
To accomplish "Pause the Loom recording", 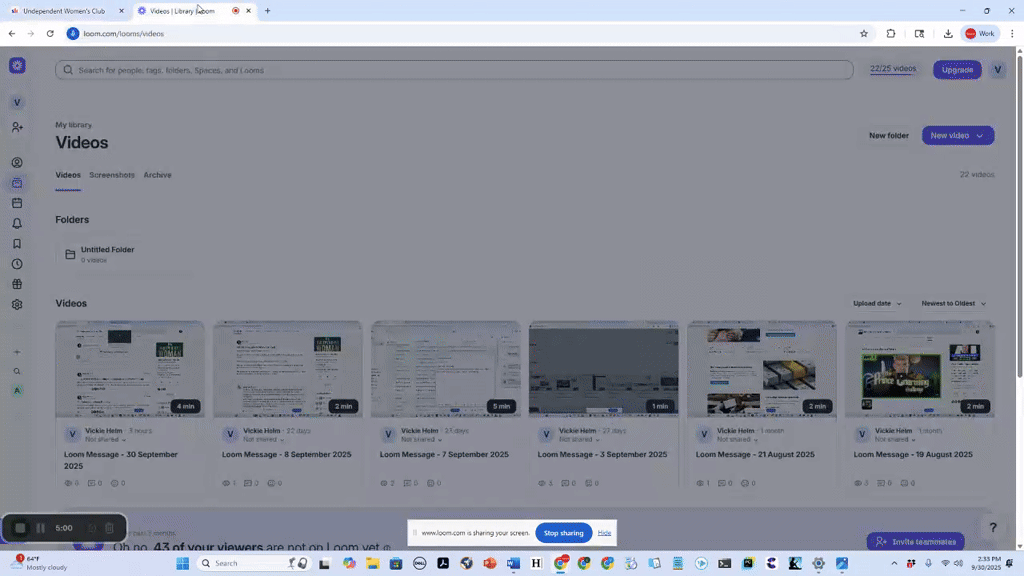I will [x=40, y=528].
